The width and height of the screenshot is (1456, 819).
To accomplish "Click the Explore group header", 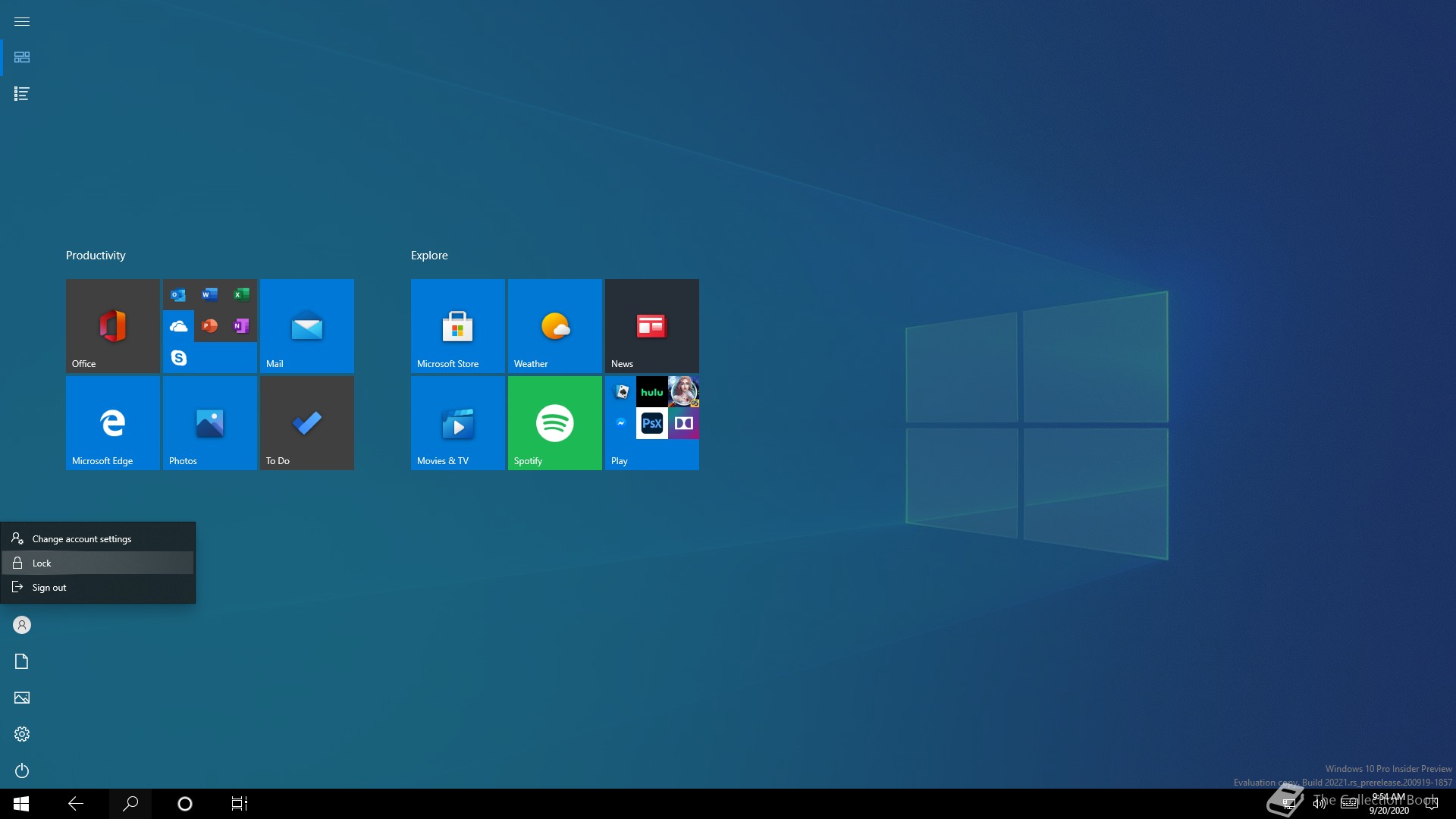I will [429, 256].
